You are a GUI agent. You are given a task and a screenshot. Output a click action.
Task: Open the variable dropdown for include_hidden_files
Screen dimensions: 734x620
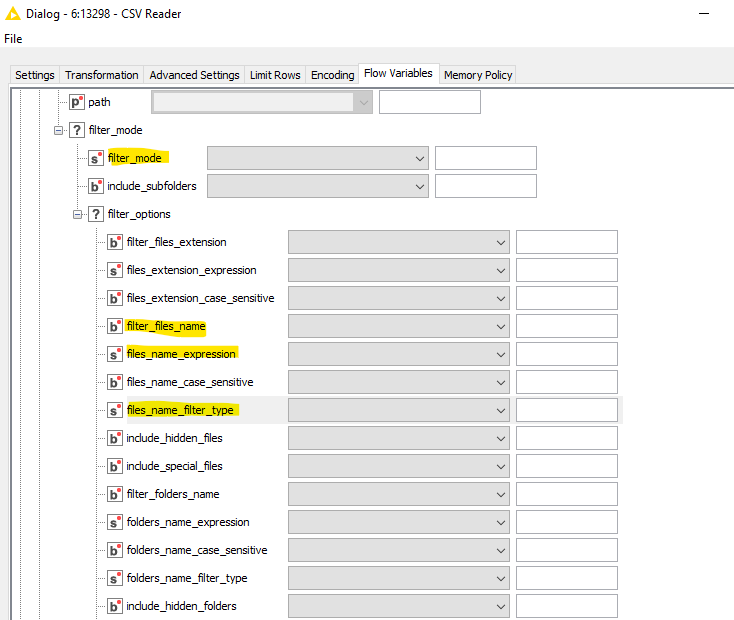(399, 438)
